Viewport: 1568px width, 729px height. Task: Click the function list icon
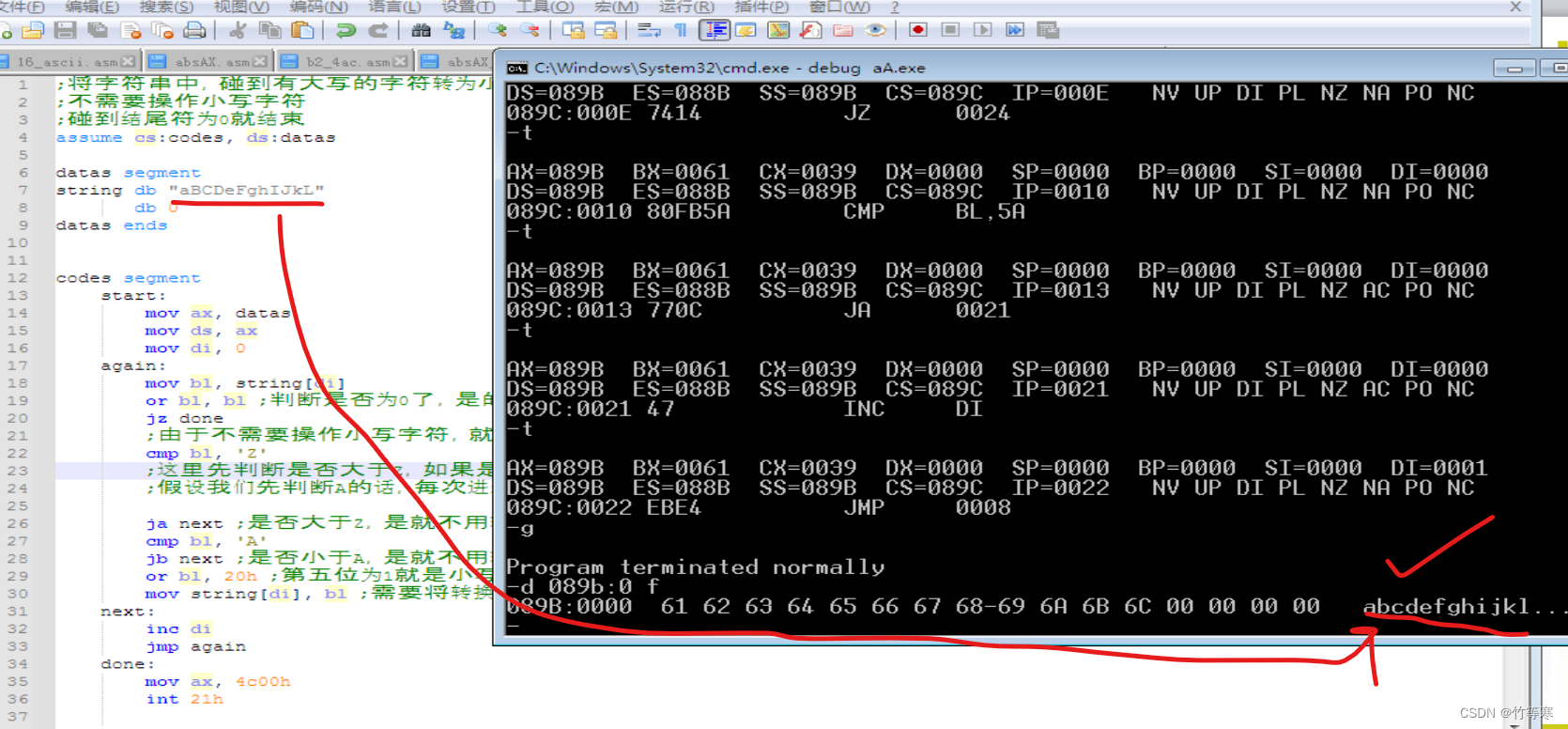[x=811, y=31]
